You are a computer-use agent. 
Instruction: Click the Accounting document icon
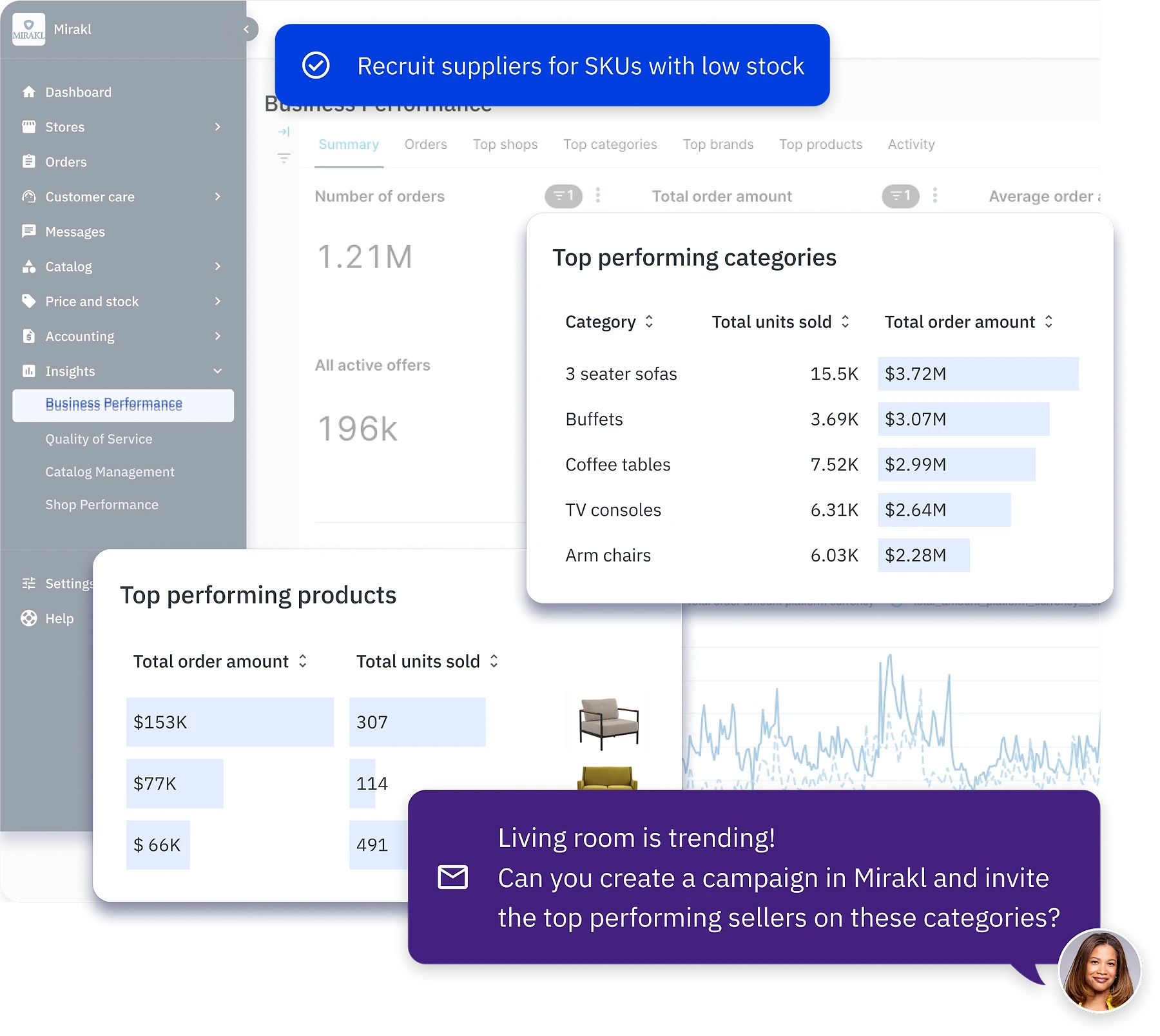[x=28, y=336]
